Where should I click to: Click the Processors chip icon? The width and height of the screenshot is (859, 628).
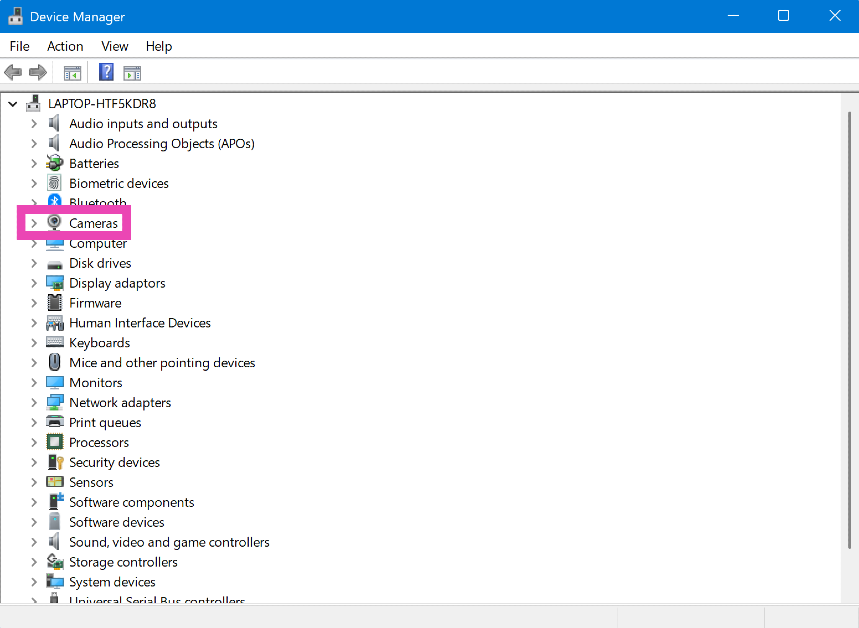tap(55, 442)
